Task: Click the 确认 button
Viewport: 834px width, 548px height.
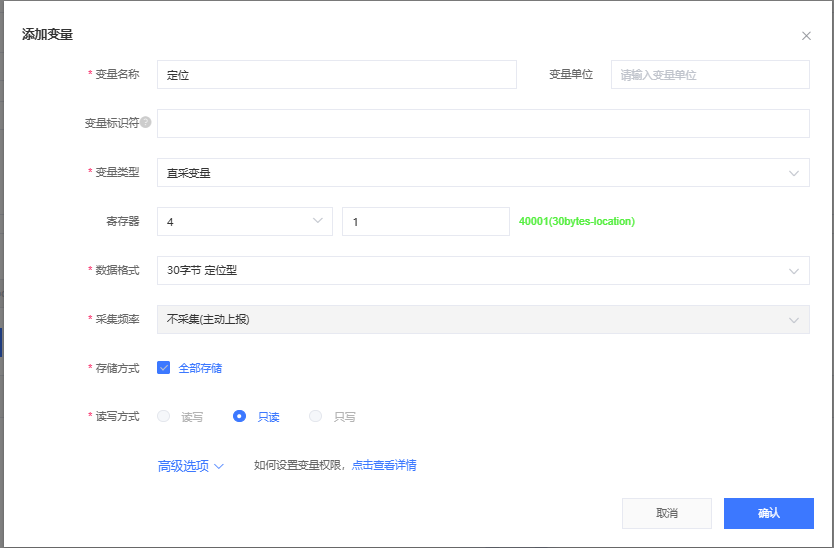Action: point(768,513)
